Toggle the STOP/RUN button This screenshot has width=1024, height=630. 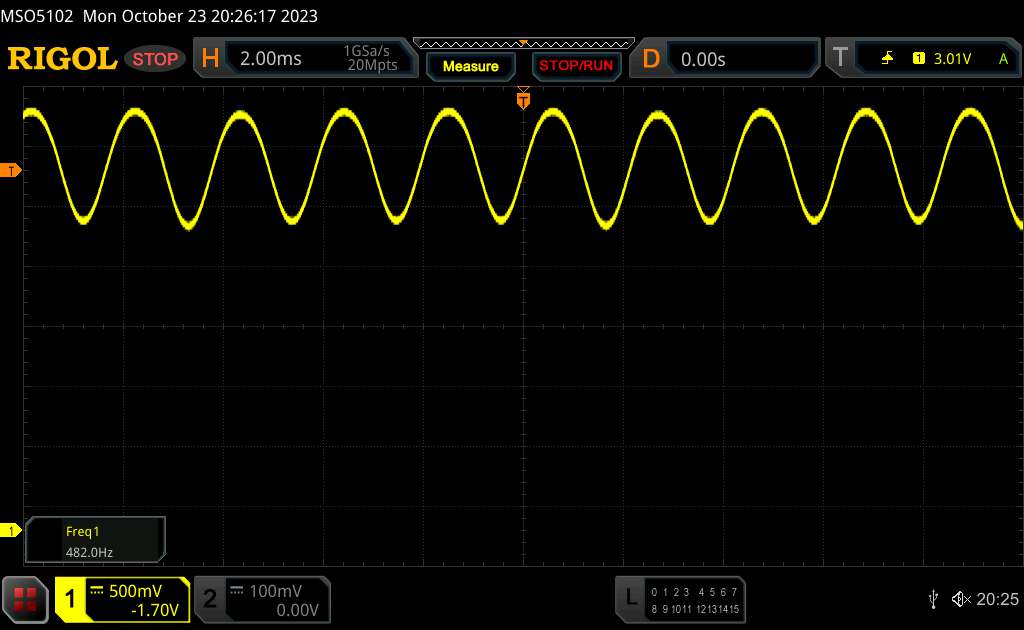click(x=576, y=66)
